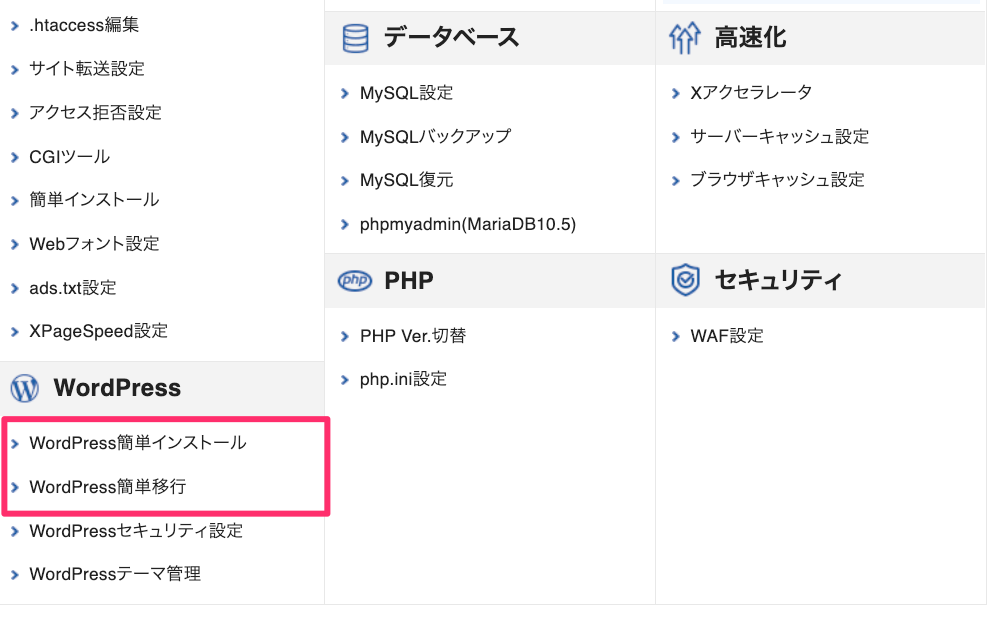Open XPageSpeed設定
This screenshot has height=618, width=994.
click(98, 331)
